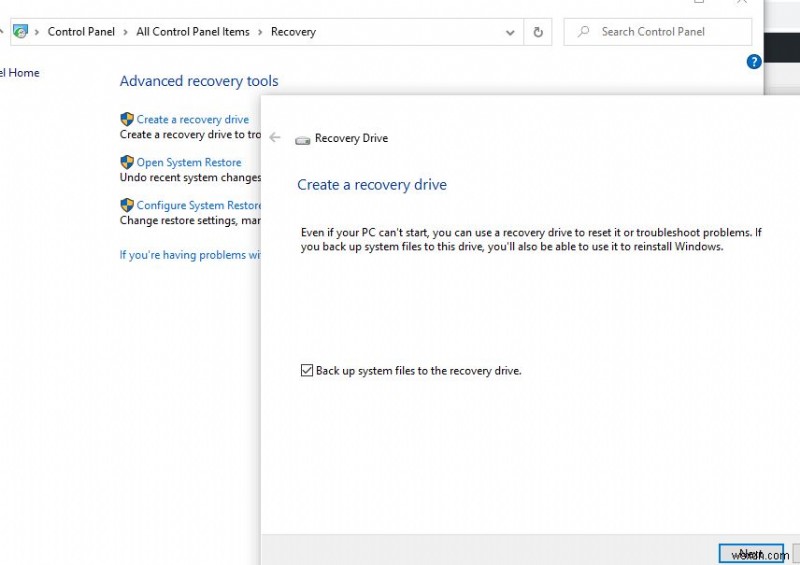
Task: Click the Recovery Drive title icon
Action: tap(302, 139)
